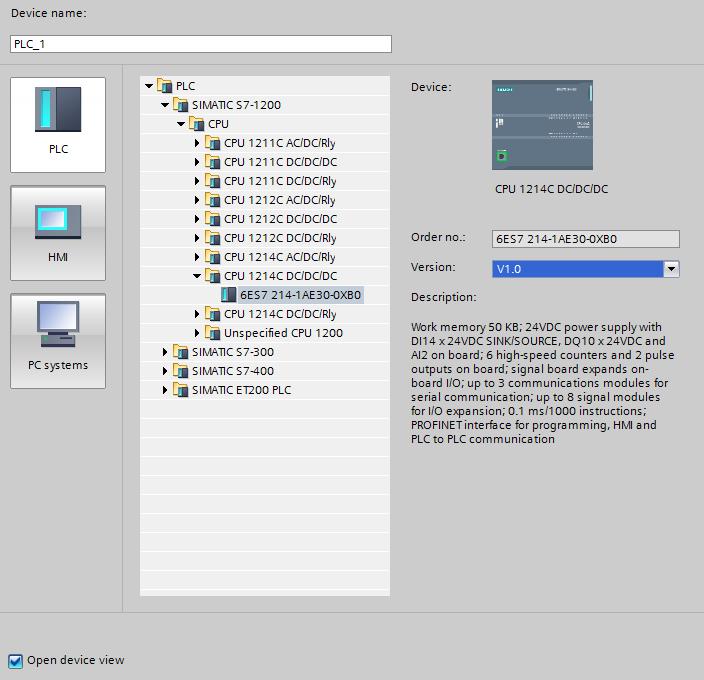The height and width of the screenshot is (680, 704).
Task: Click the CPU 1214C device image thumbnail
Action: point(542,125)
